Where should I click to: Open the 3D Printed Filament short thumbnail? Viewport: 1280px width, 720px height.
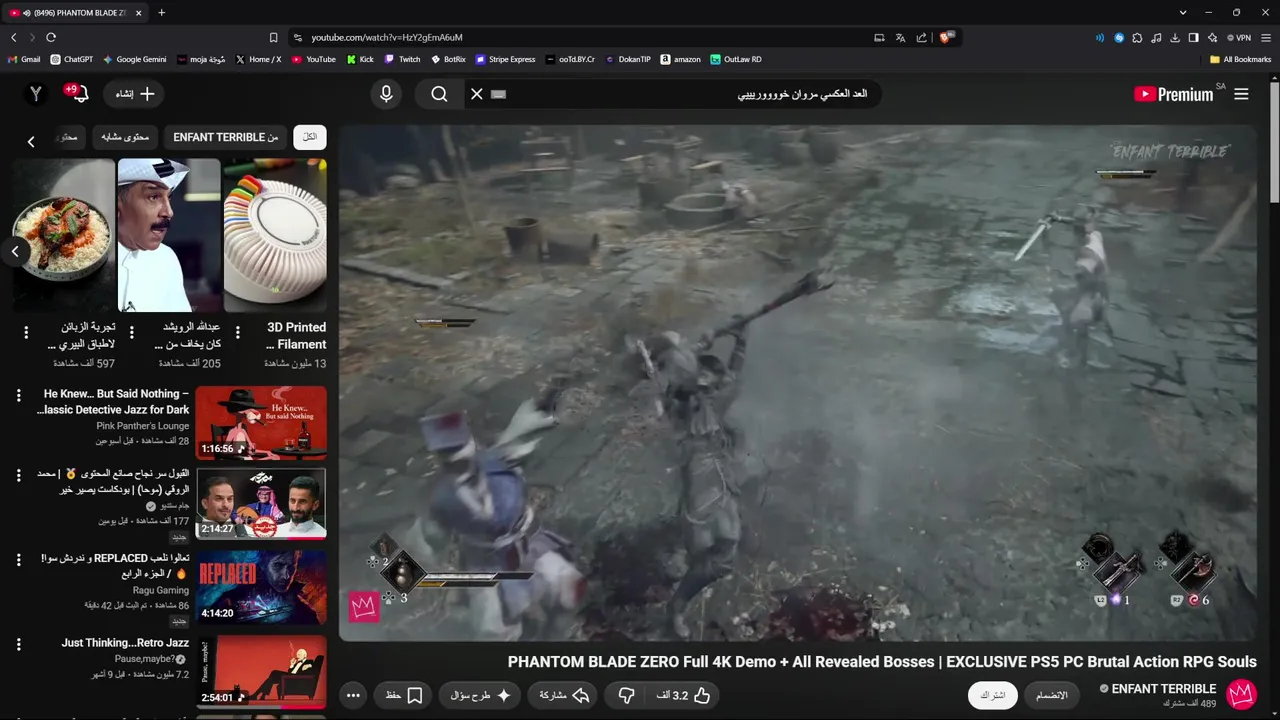tap(275, 235)
